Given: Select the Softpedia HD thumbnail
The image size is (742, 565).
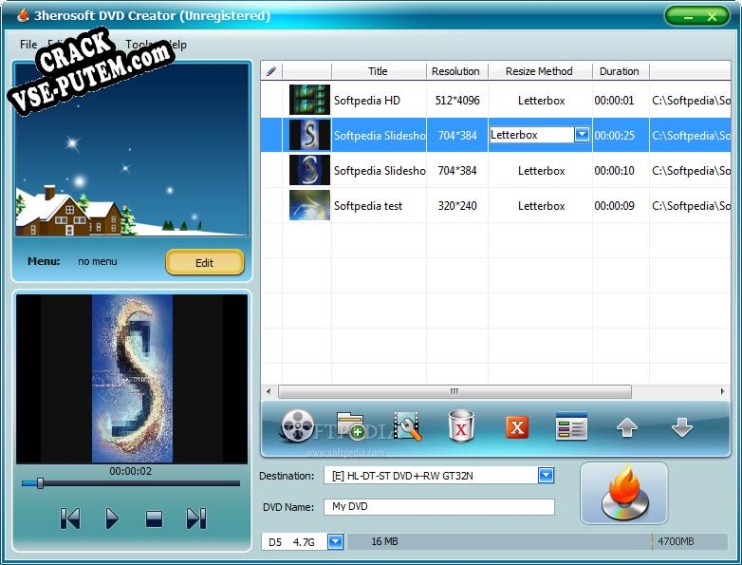Looking at the screenshot, I should 309,100.
